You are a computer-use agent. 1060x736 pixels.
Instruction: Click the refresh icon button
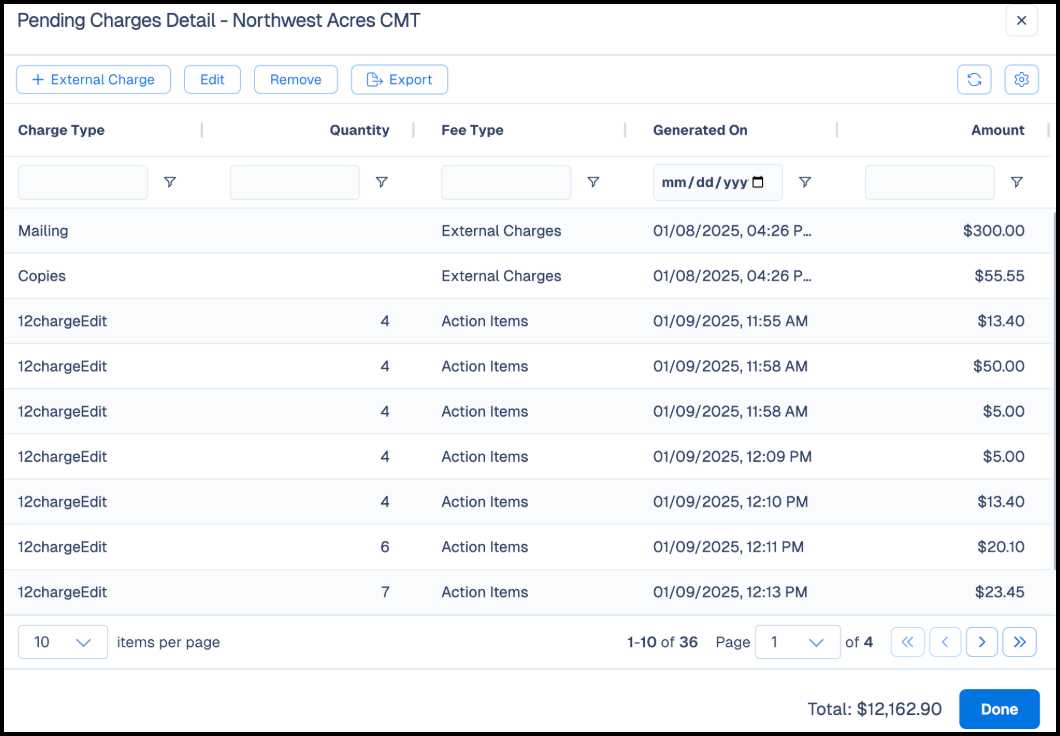[x=974, y=80]
